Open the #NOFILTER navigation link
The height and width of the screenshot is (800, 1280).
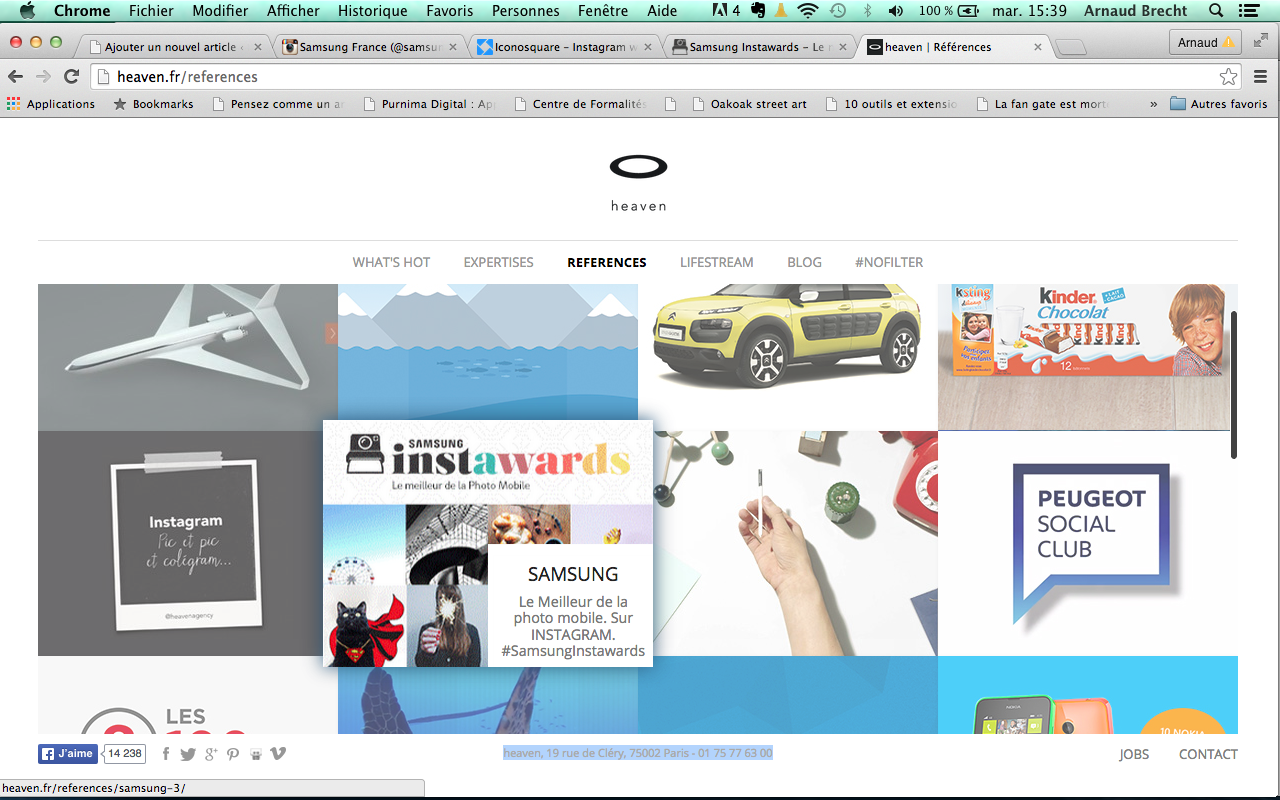(x=888, y=262)
